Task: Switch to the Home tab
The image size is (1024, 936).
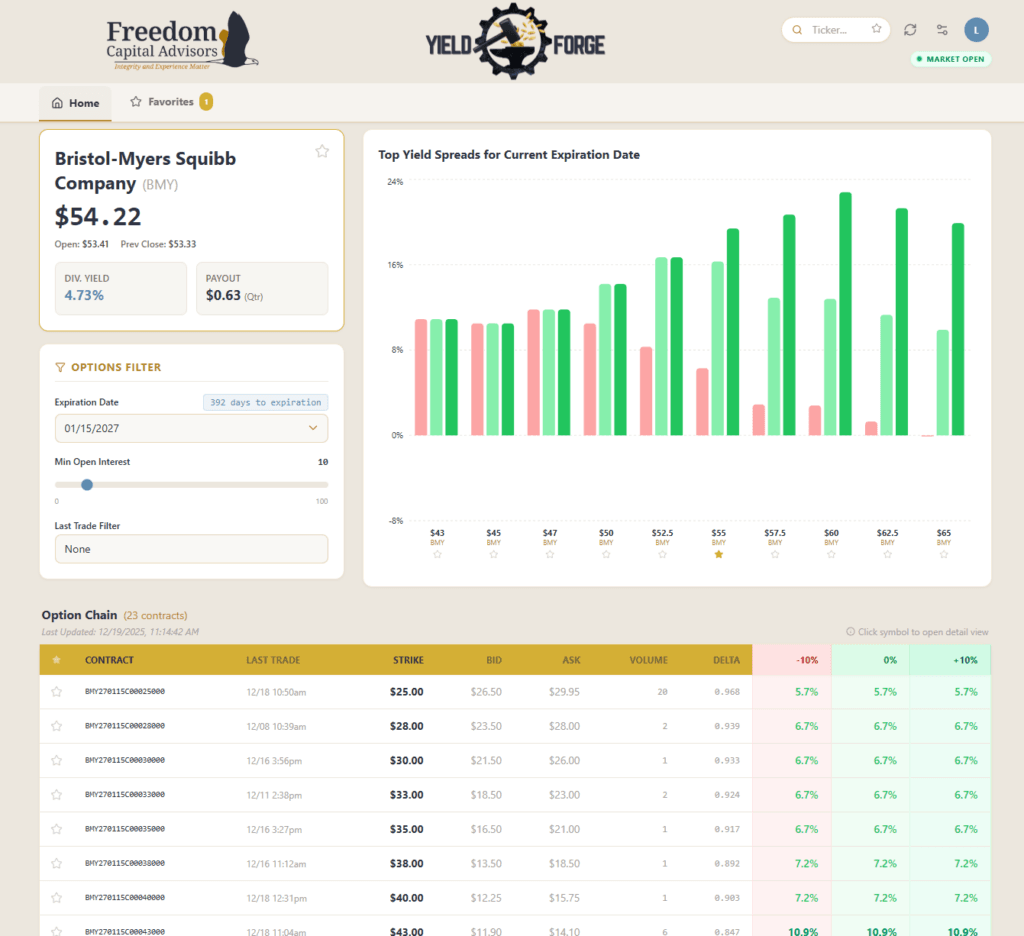Action: click(x=76, y=103)
